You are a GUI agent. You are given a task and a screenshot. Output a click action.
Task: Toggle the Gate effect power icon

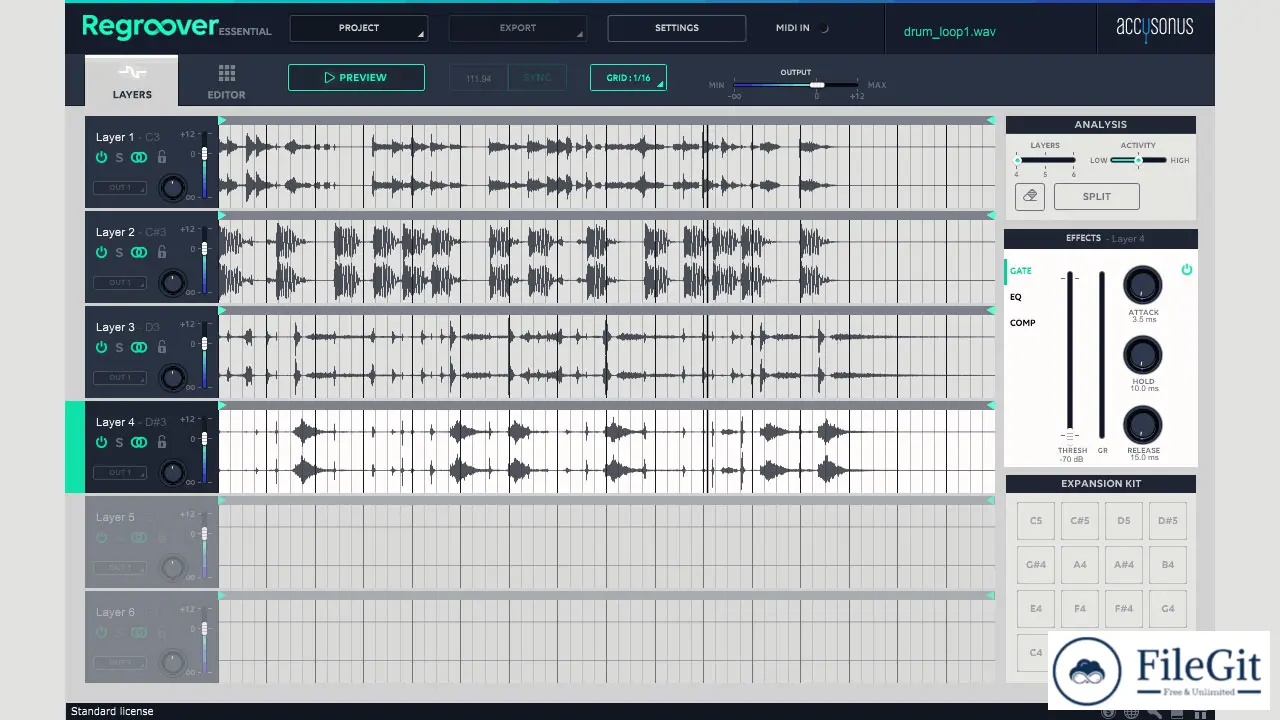pos(1186,270)
